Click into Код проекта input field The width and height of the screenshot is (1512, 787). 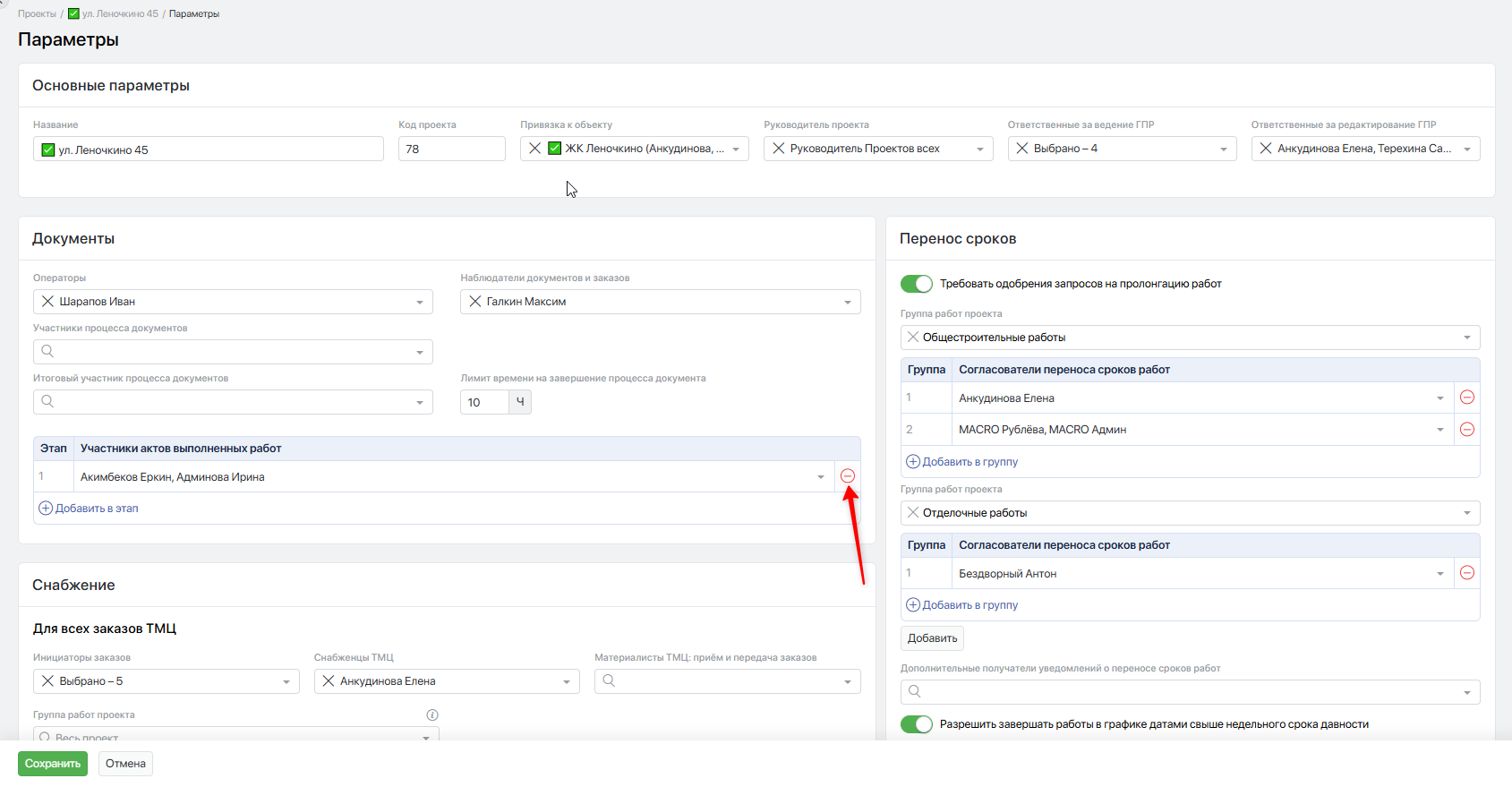pyautogui.click(x=451, y=149)
